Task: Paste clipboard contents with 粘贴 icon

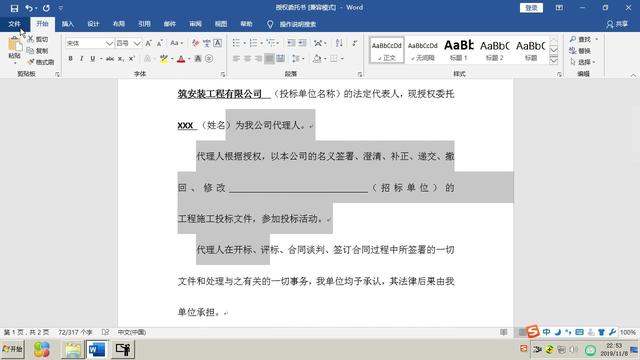Action: click(x=14, y=44)
